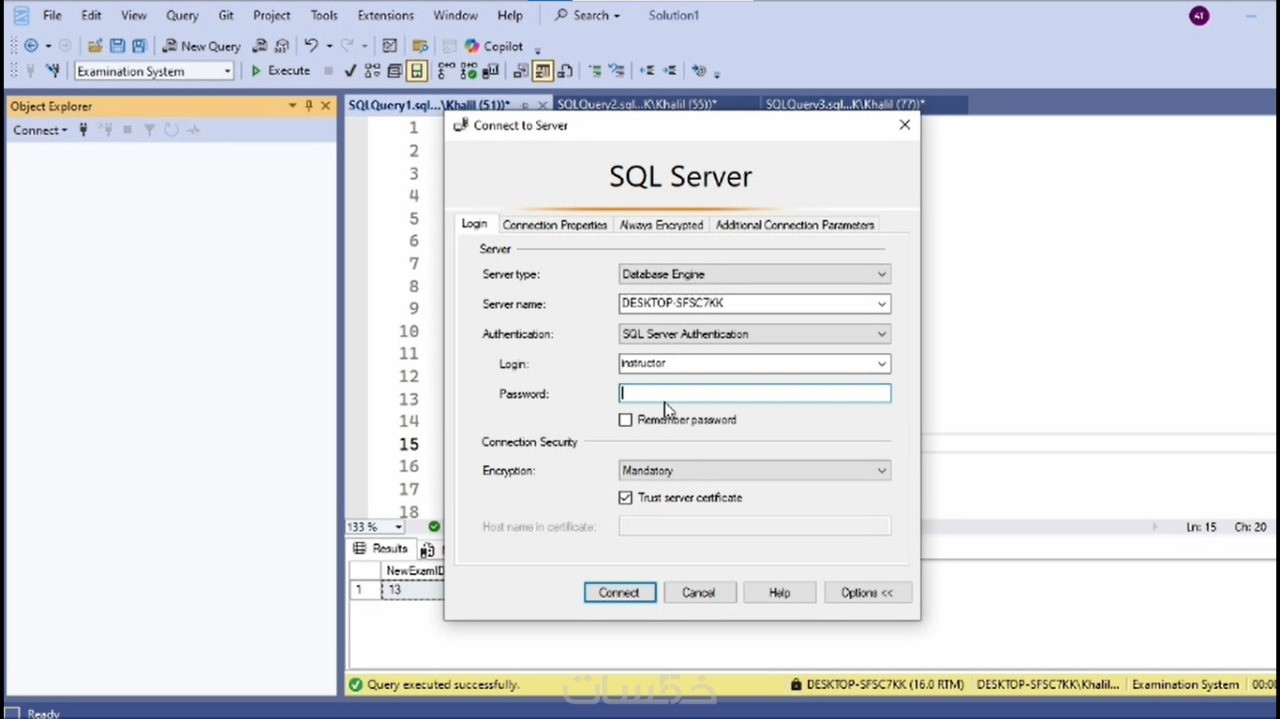Close the Object Explorer panel
This screenshot has width=1280, height=719.
[x=325, y=106]
